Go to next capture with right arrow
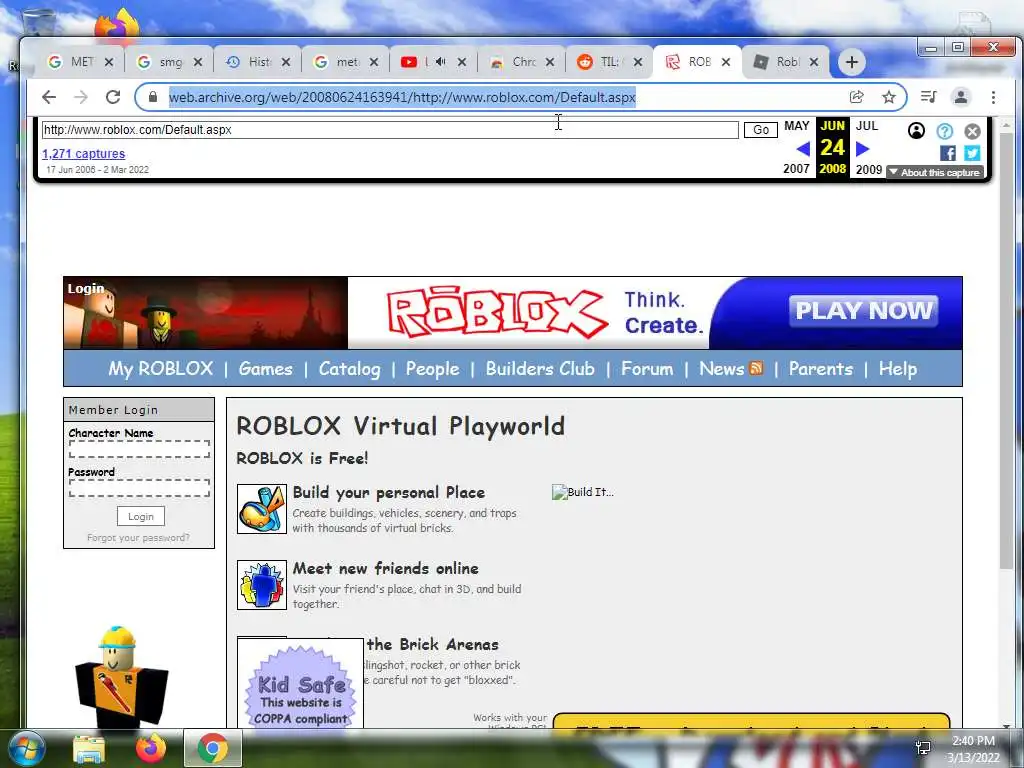This screenshot has height=768, width=1024. (x=862, y=149)
